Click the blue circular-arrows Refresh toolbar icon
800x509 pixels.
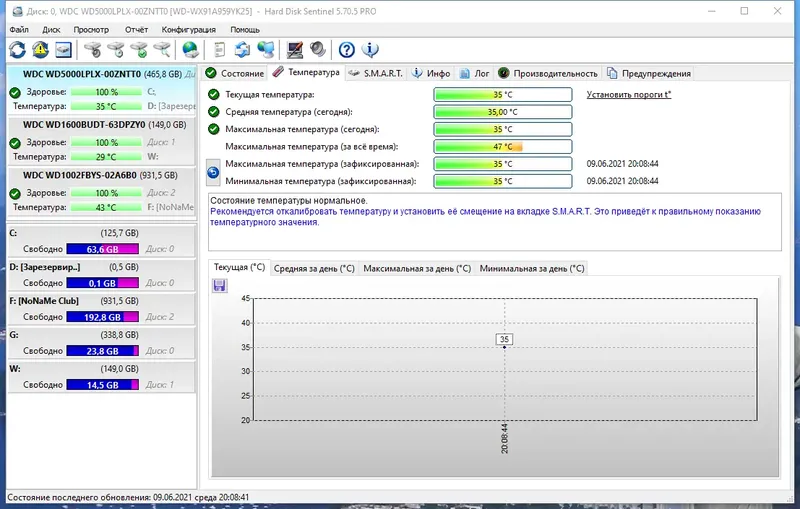click(x=17, y=49)
